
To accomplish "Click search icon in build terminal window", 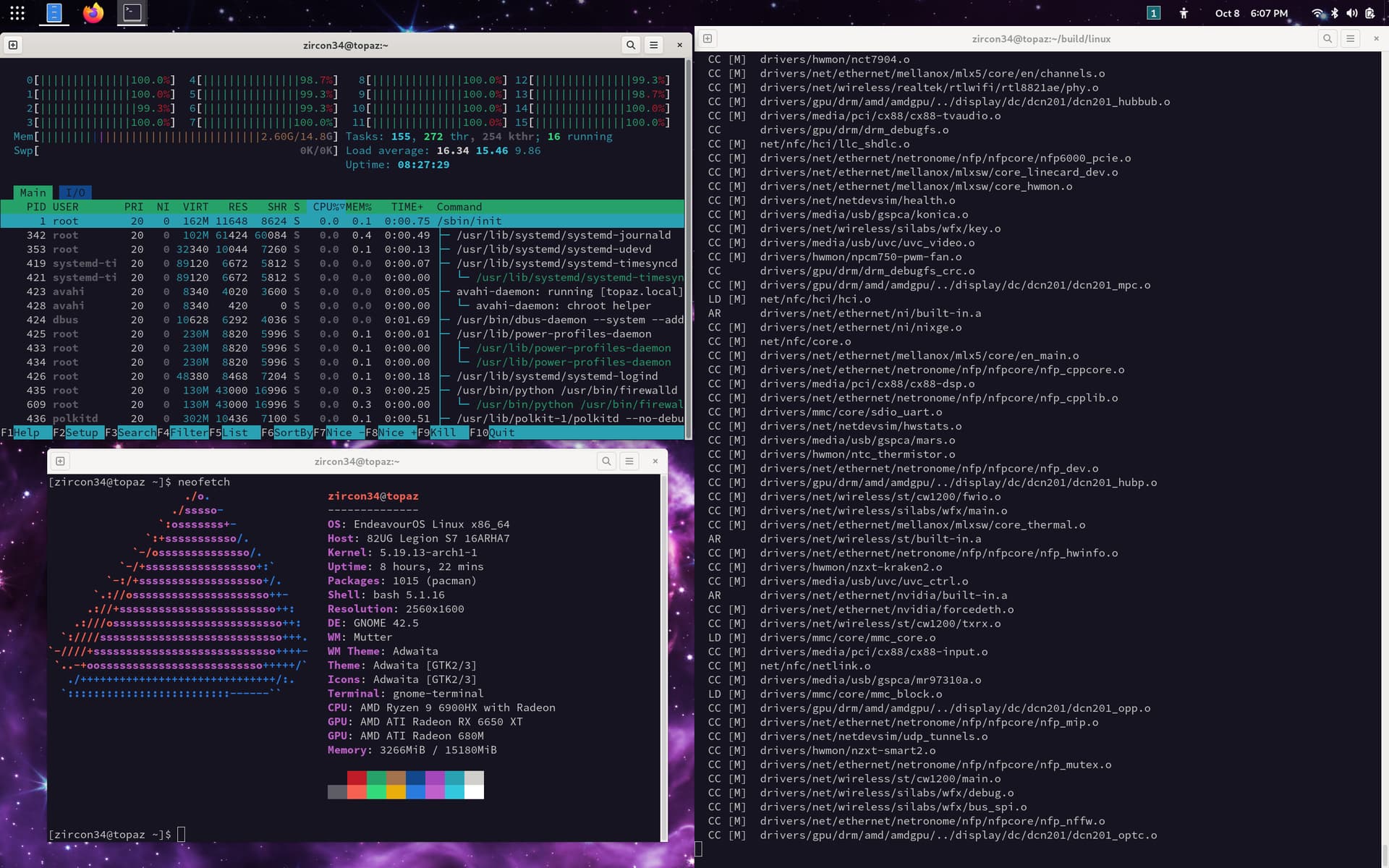I will [1327, 39].
